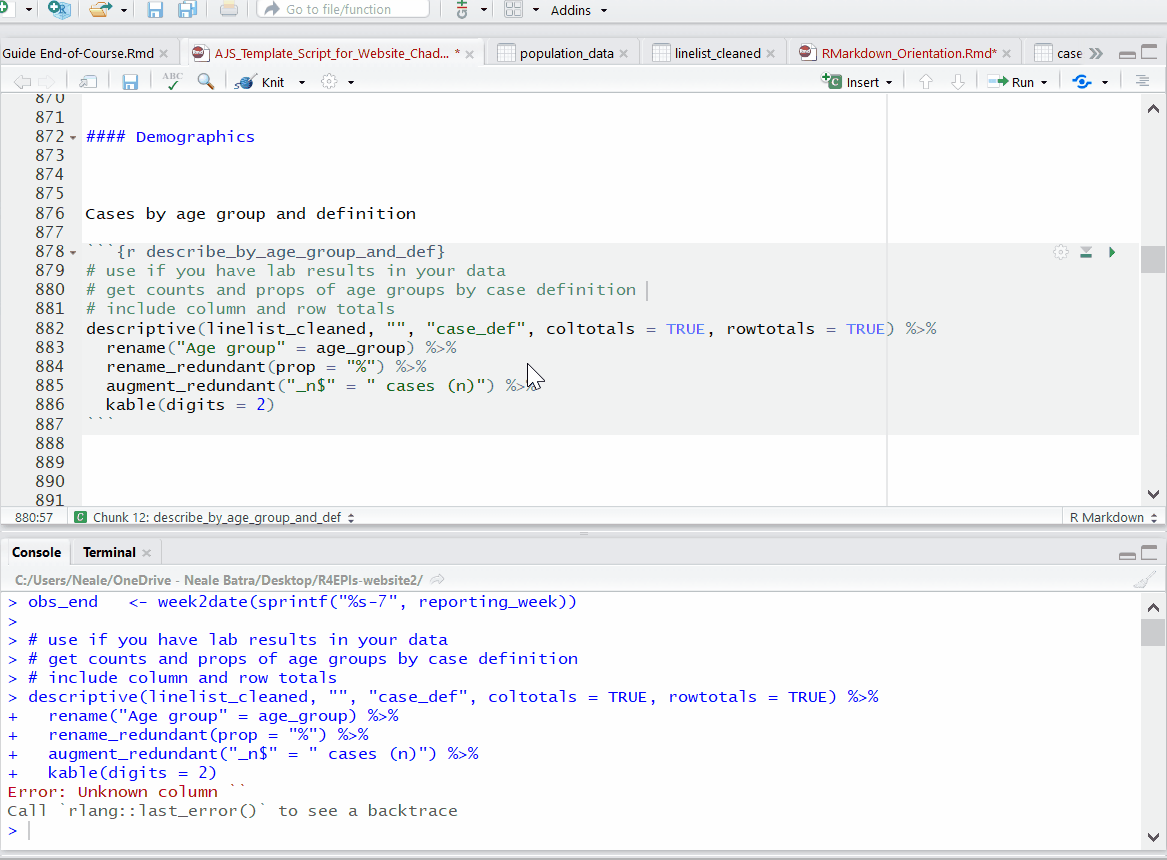
Task: Jump to the previous code chunk
Action: point(926,82)
